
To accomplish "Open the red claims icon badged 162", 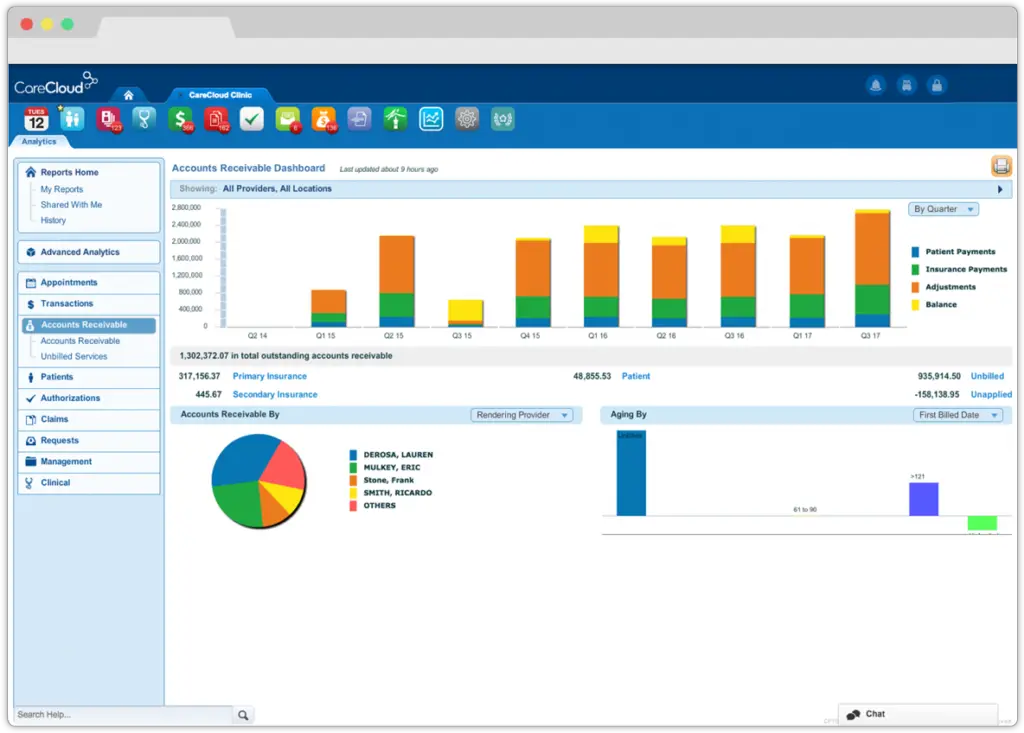I will (216, 119).
